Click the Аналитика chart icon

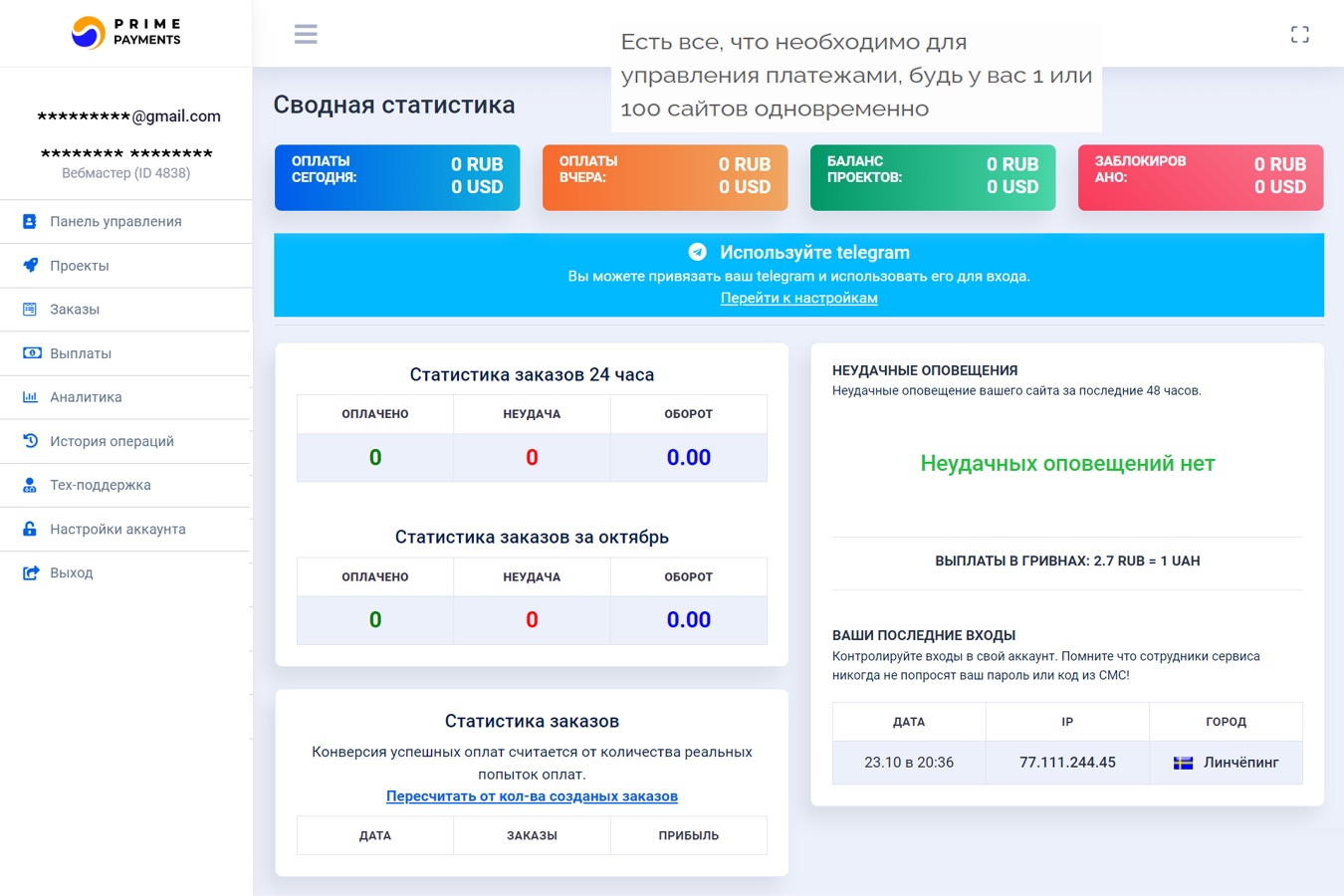(x=30, y=396)
